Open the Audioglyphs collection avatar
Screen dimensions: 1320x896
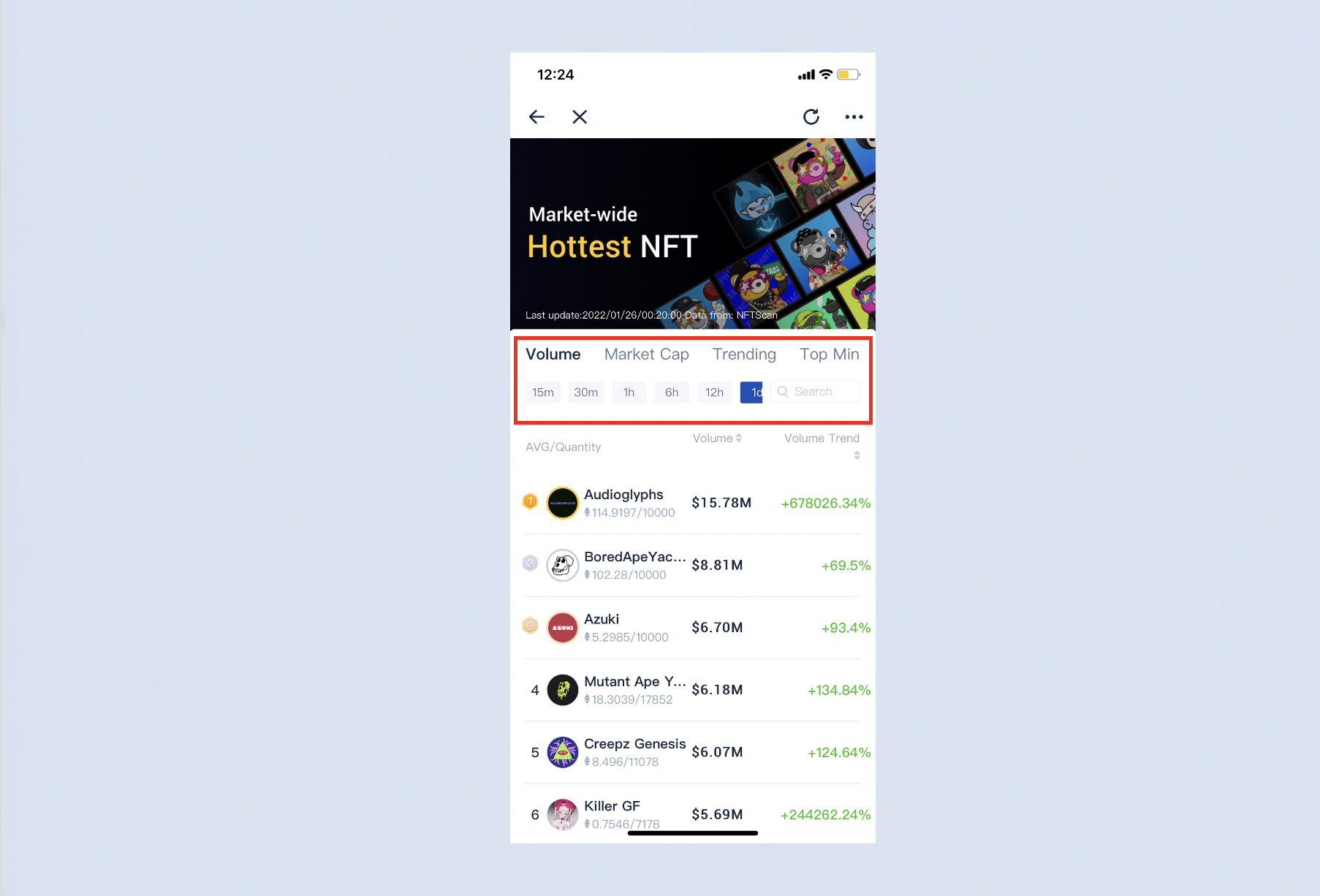(563, 503)
